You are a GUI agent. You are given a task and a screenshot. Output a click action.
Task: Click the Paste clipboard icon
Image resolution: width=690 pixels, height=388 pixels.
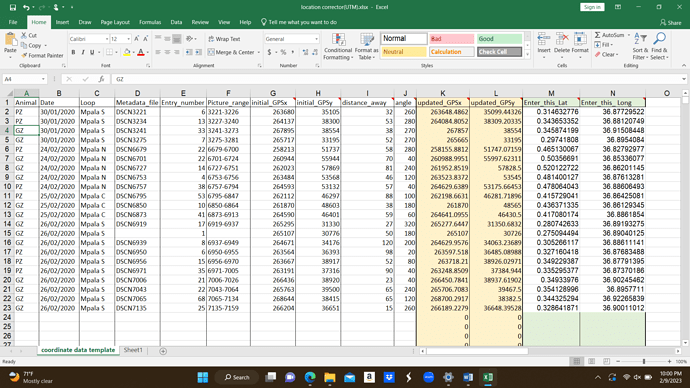coord(10,40)
